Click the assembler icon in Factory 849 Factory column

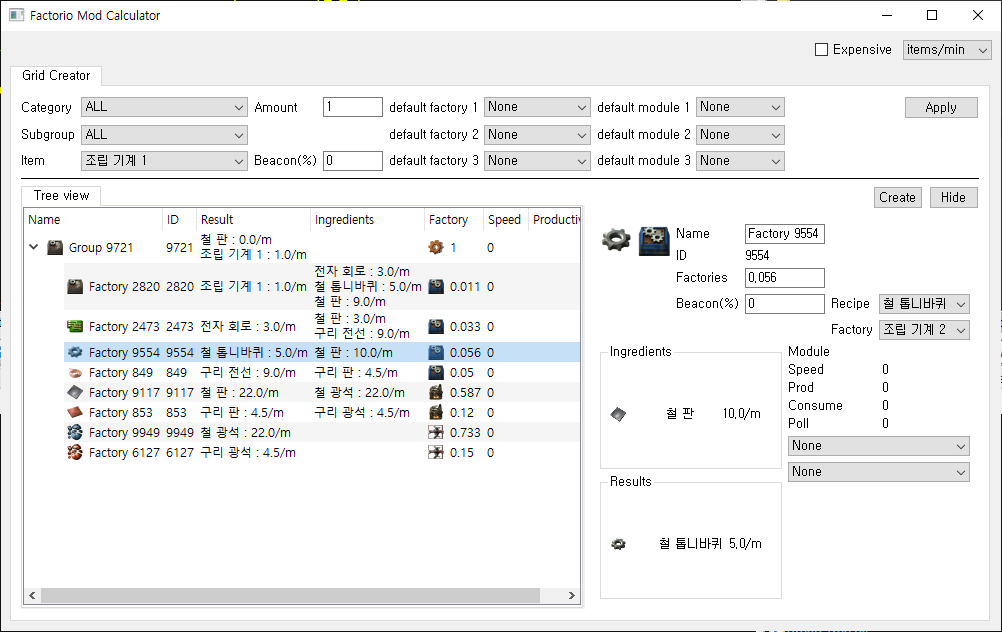click(x=436, y=373)
